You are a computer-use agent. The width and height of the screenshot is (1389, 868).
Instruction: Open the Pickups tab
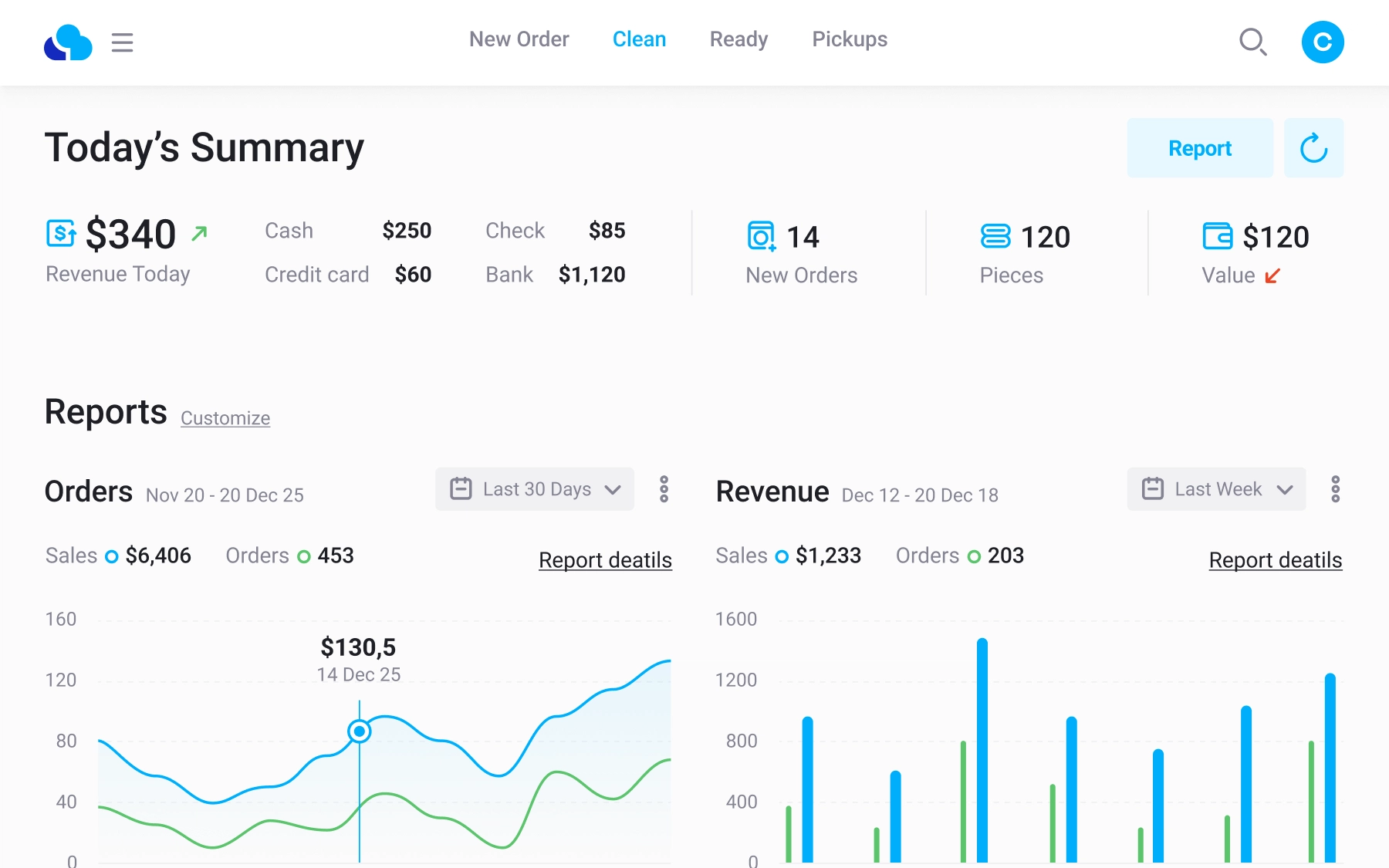point(850,39)
